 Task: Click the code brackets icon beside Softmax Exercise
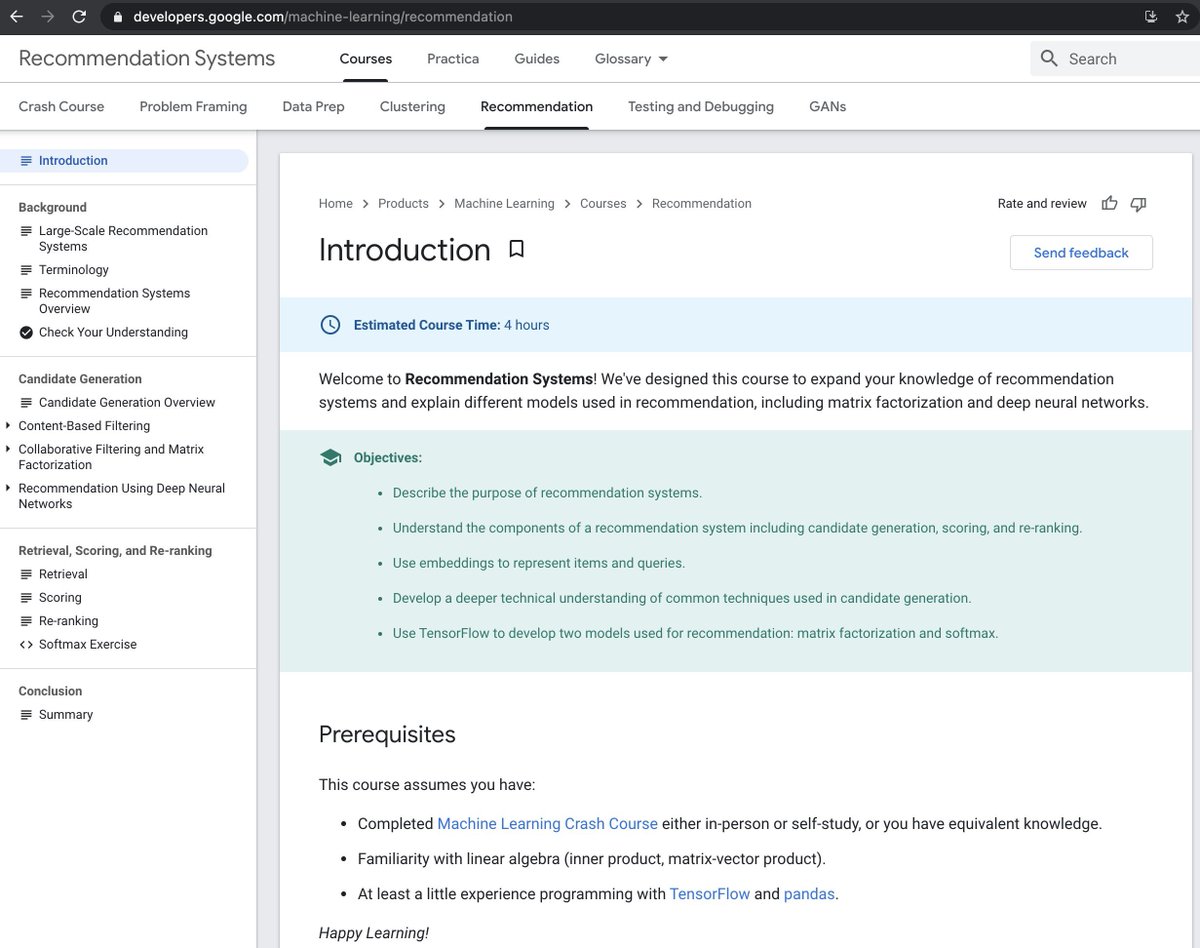26,644
